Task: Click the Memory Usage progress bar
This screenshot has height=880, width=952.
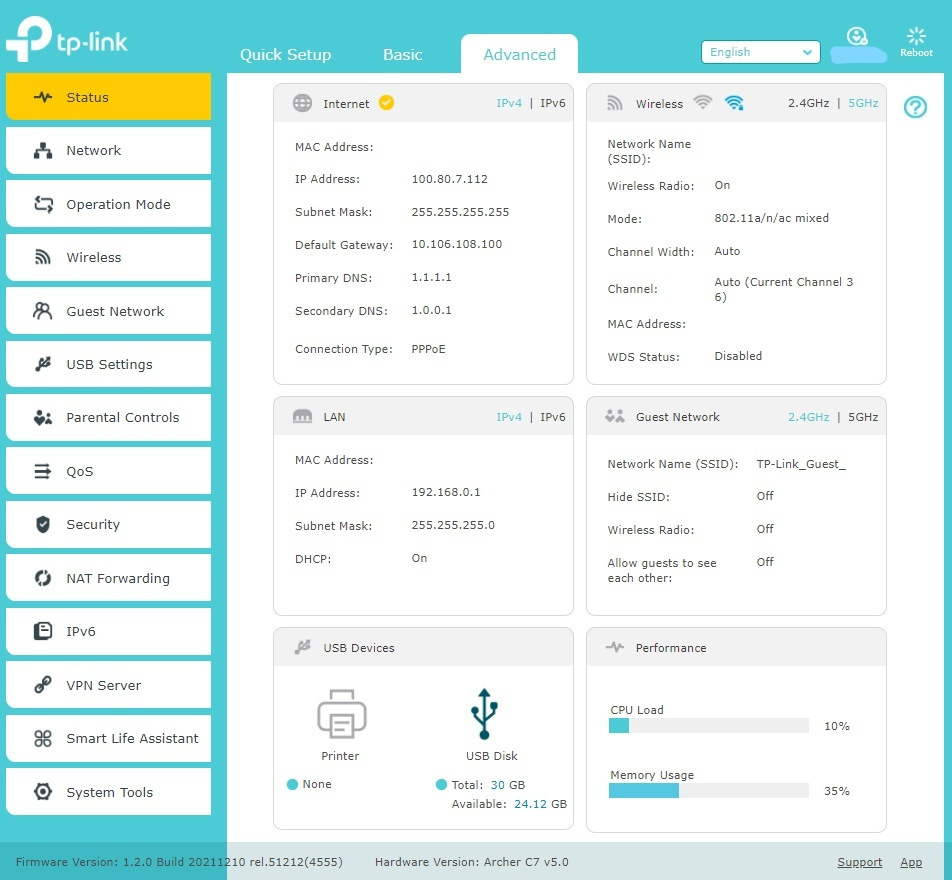Action: [x=709, y=791]
